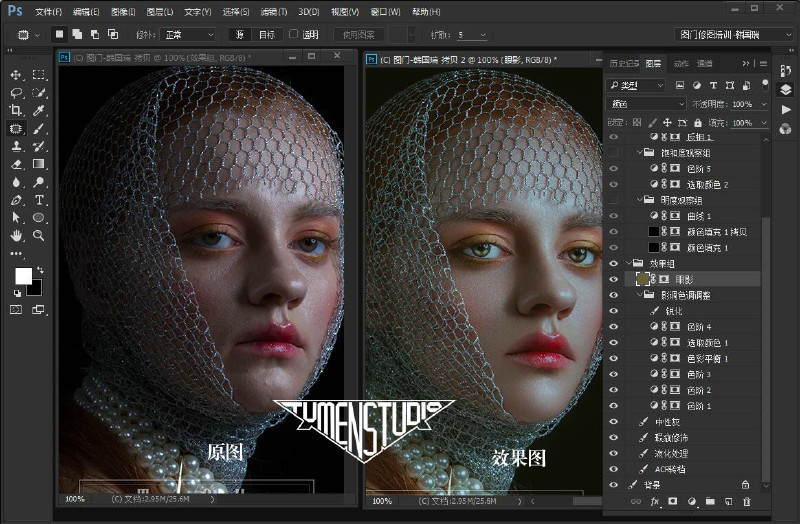Toggle eye for 曲线 1 layer
Screen dimensions: 800x524
click(x=614, y=216)
